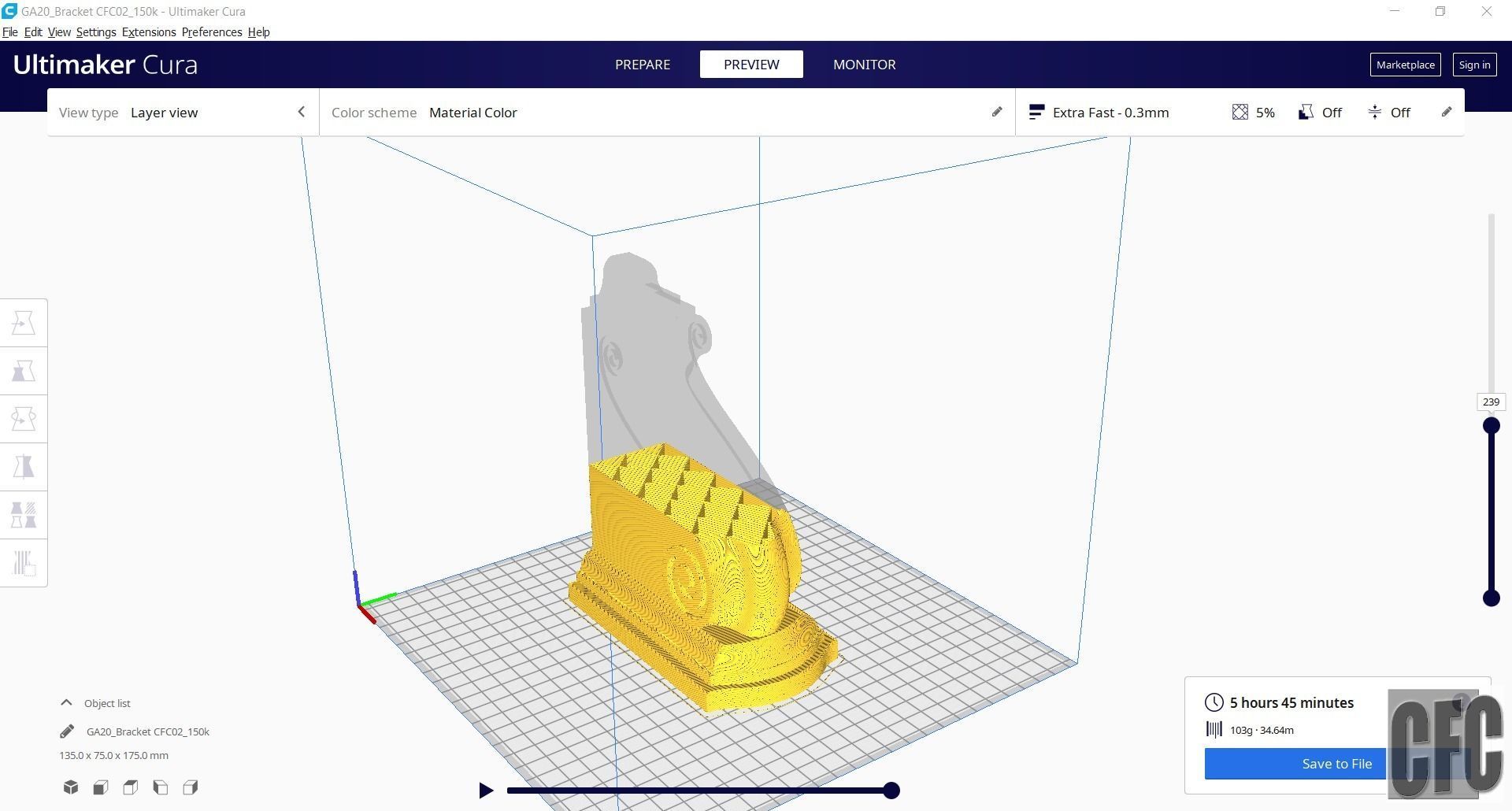Open the Preferences menu
The height and width of the screenshot is (811, 1512).
tap(212, 32)
